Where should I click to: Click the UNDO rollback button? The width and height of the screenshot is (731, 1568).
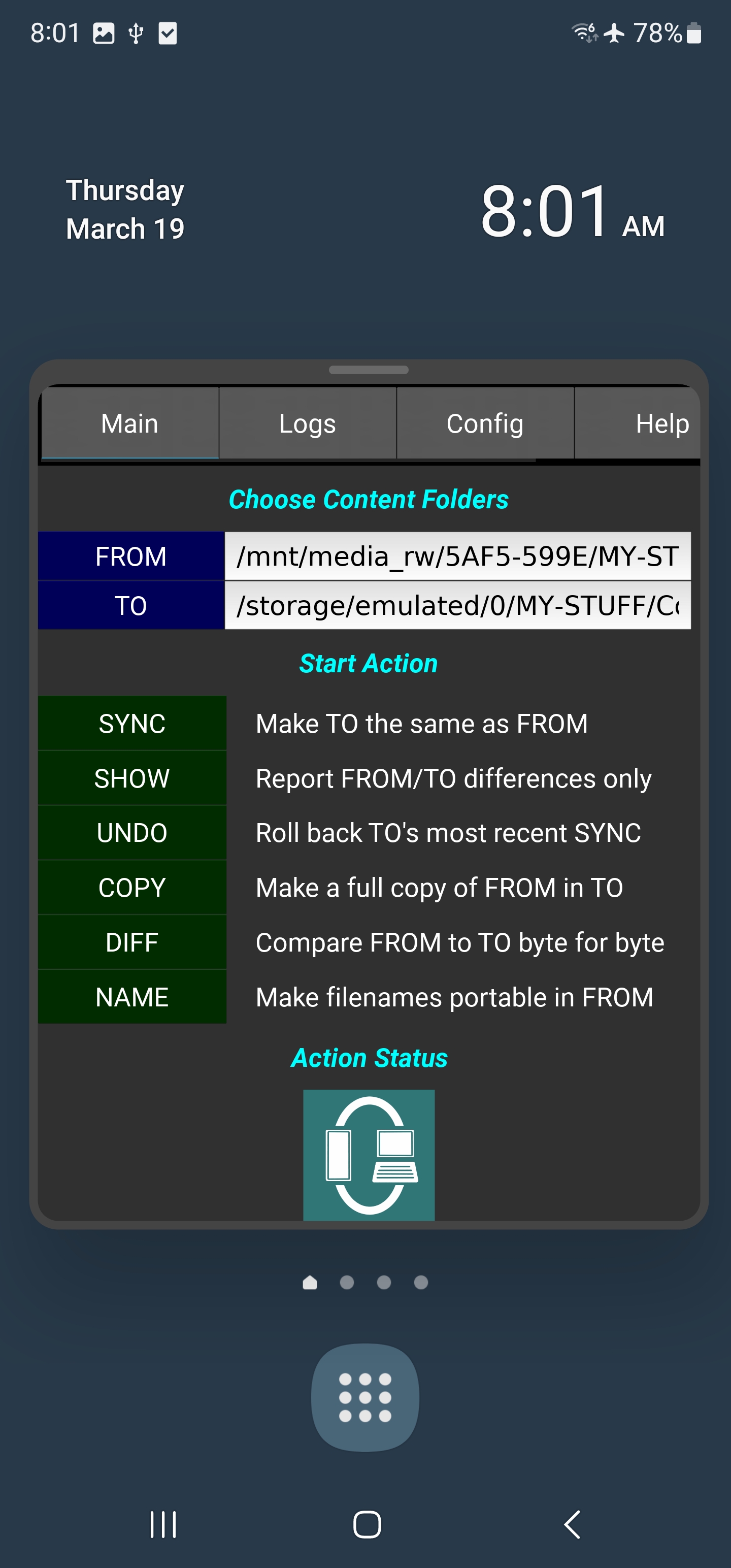pyautogui.click(x=132, y=833)
